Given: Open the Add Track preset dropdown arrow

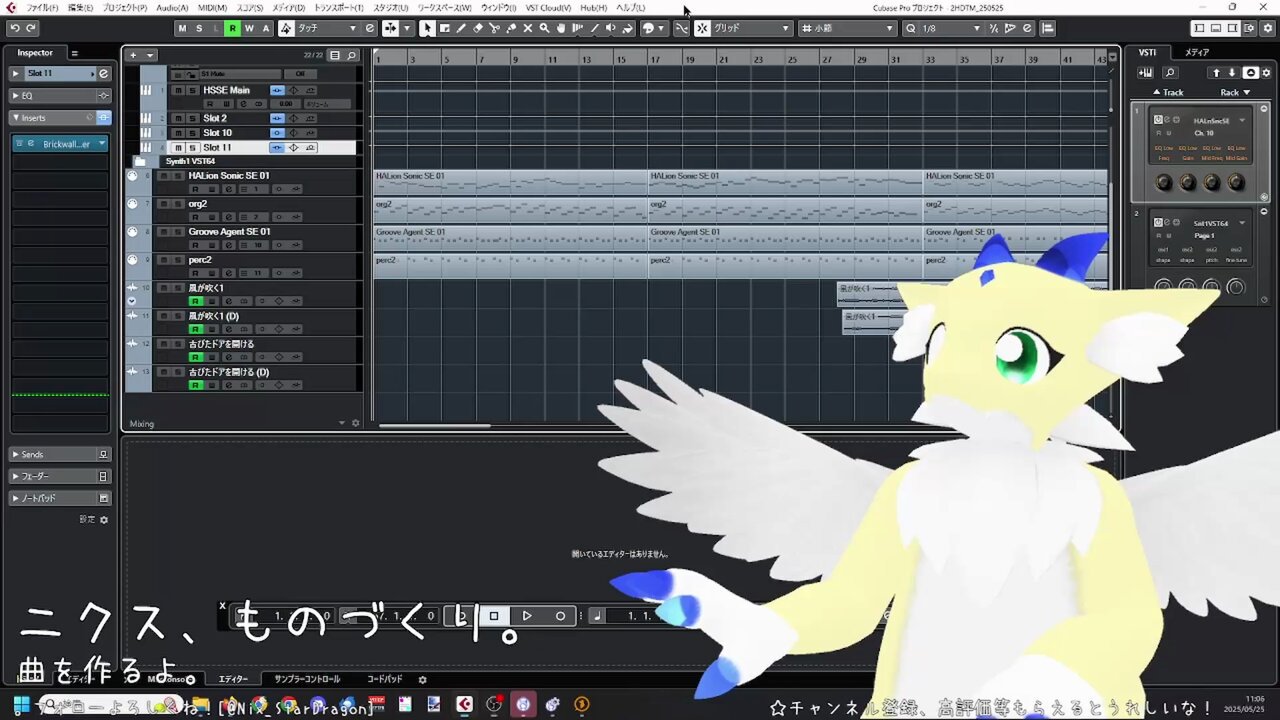Looking at the screenshot, I should [x=150, y=55].
